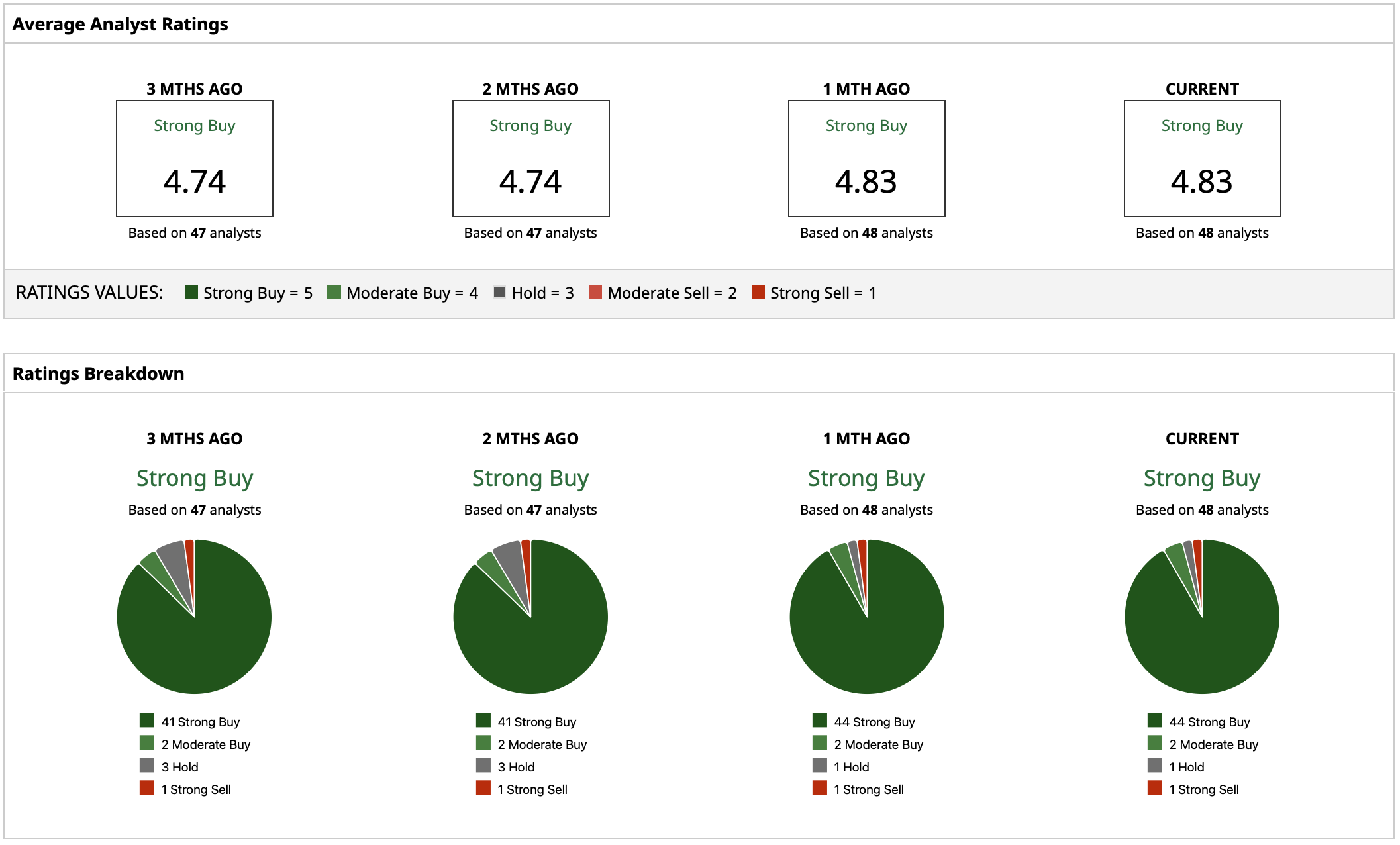Click the 3 Hold swatch under 2 MTHS AGO
This screenshot has height=845, width=1400.
coord(483,766)
